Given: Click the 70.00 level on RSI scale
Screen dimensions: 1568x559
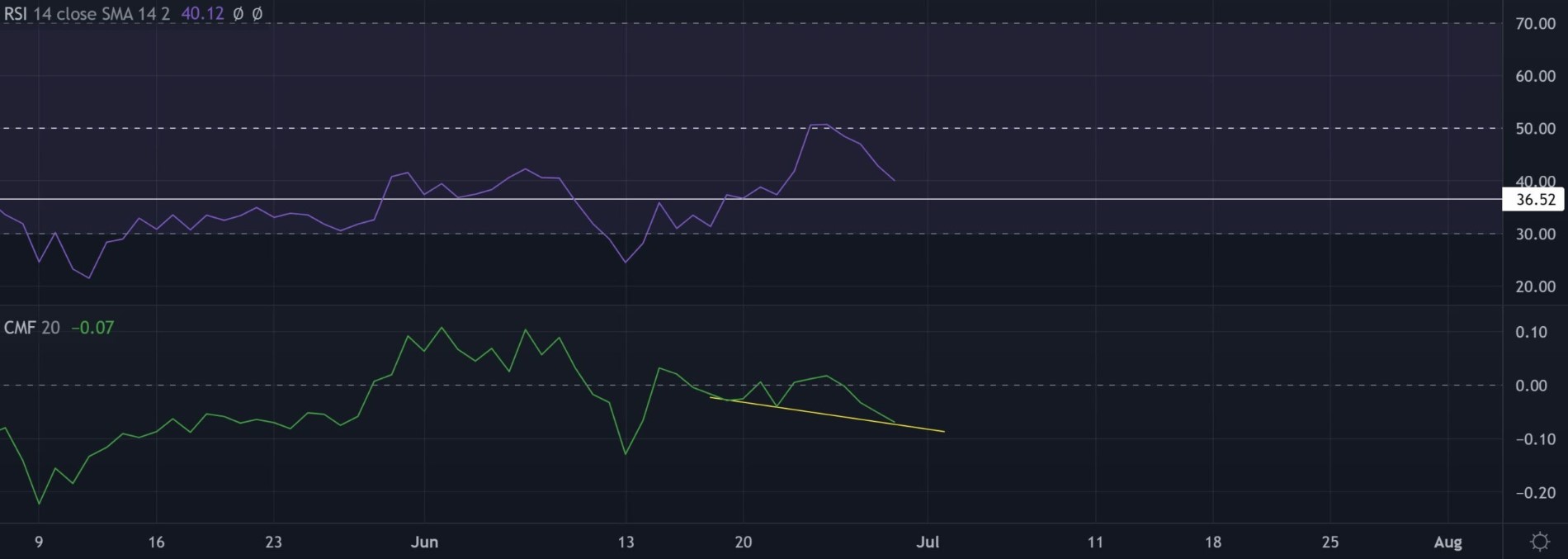Looking at the screenshot, I should tap(1535, 24).
